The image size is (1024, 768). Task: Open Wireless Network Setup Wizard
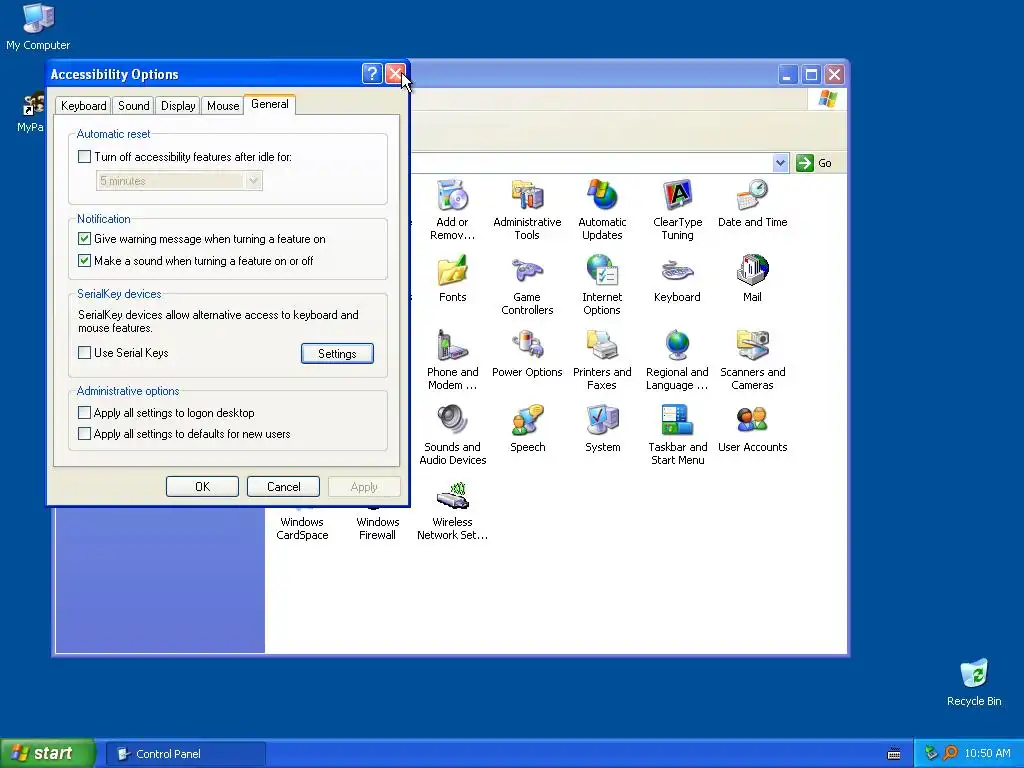(452, 511)
